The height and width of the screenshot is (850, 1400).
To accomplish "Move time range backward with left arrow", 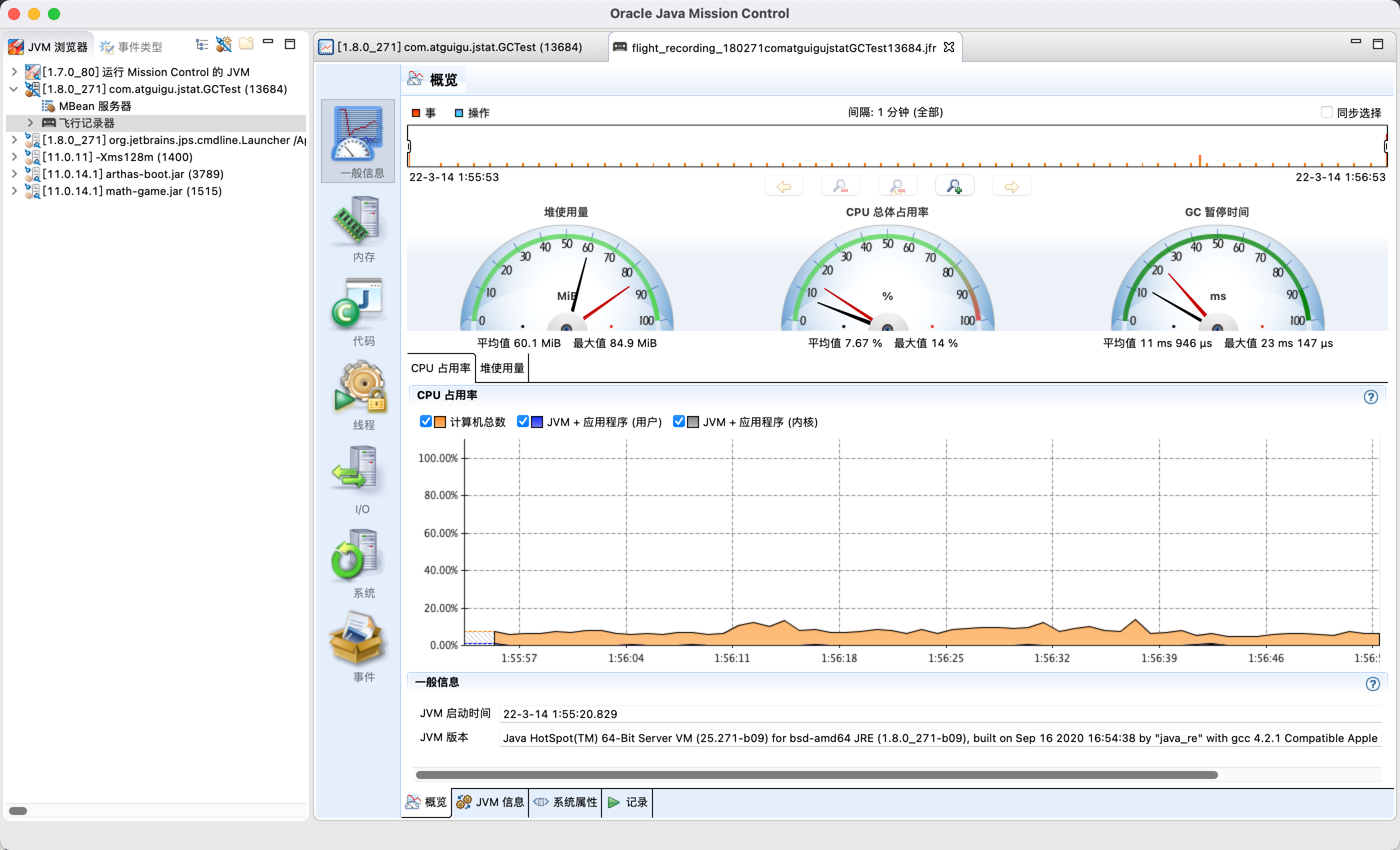I will [784, 186].
